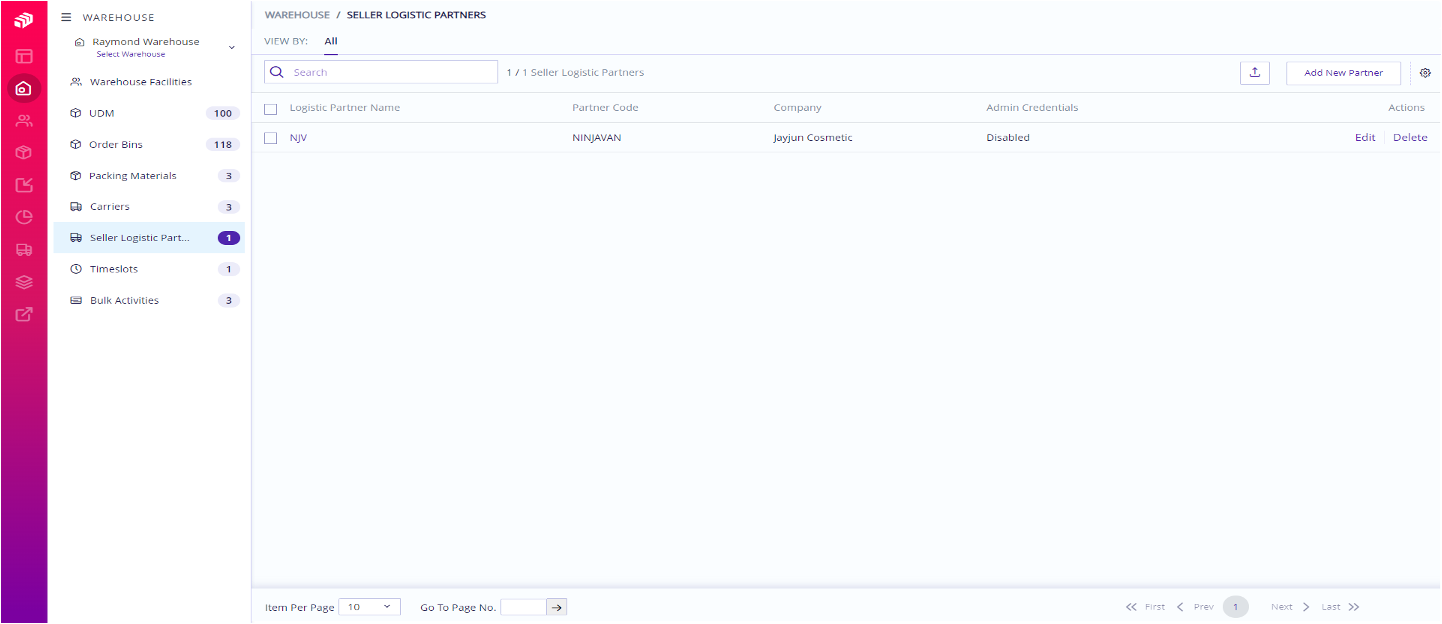Click the team members icon below the home icon
The width and height of the screenshot is (1442, 624).
(22, 120)
